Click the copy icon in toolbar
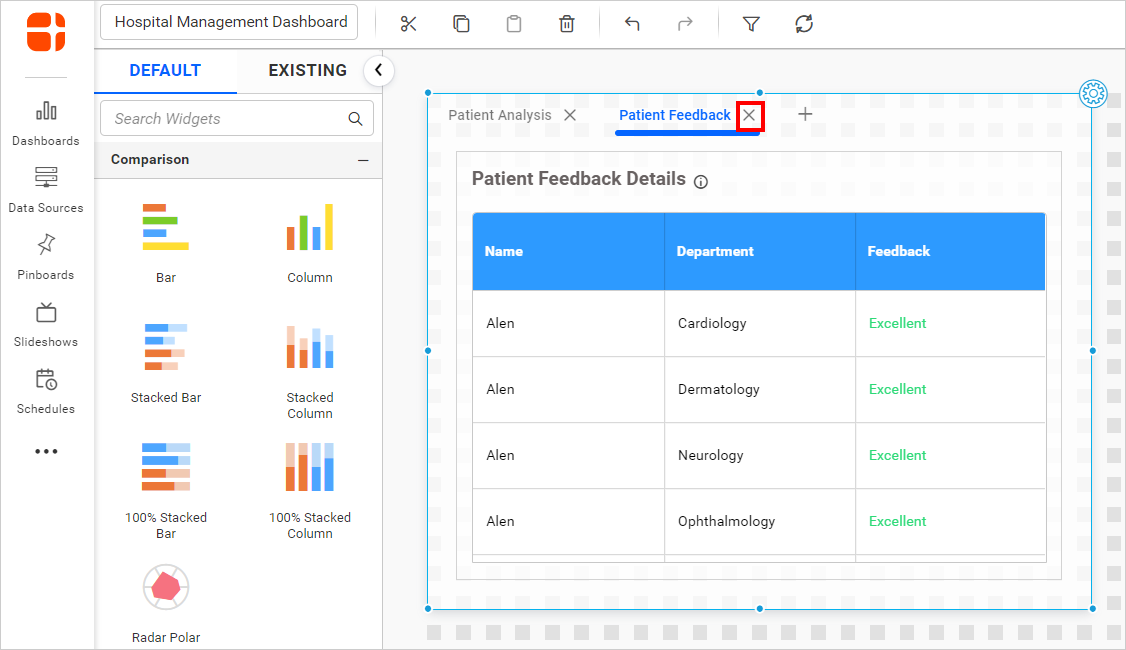This screenshot has width=1126, height=650. tap(461, 24)
